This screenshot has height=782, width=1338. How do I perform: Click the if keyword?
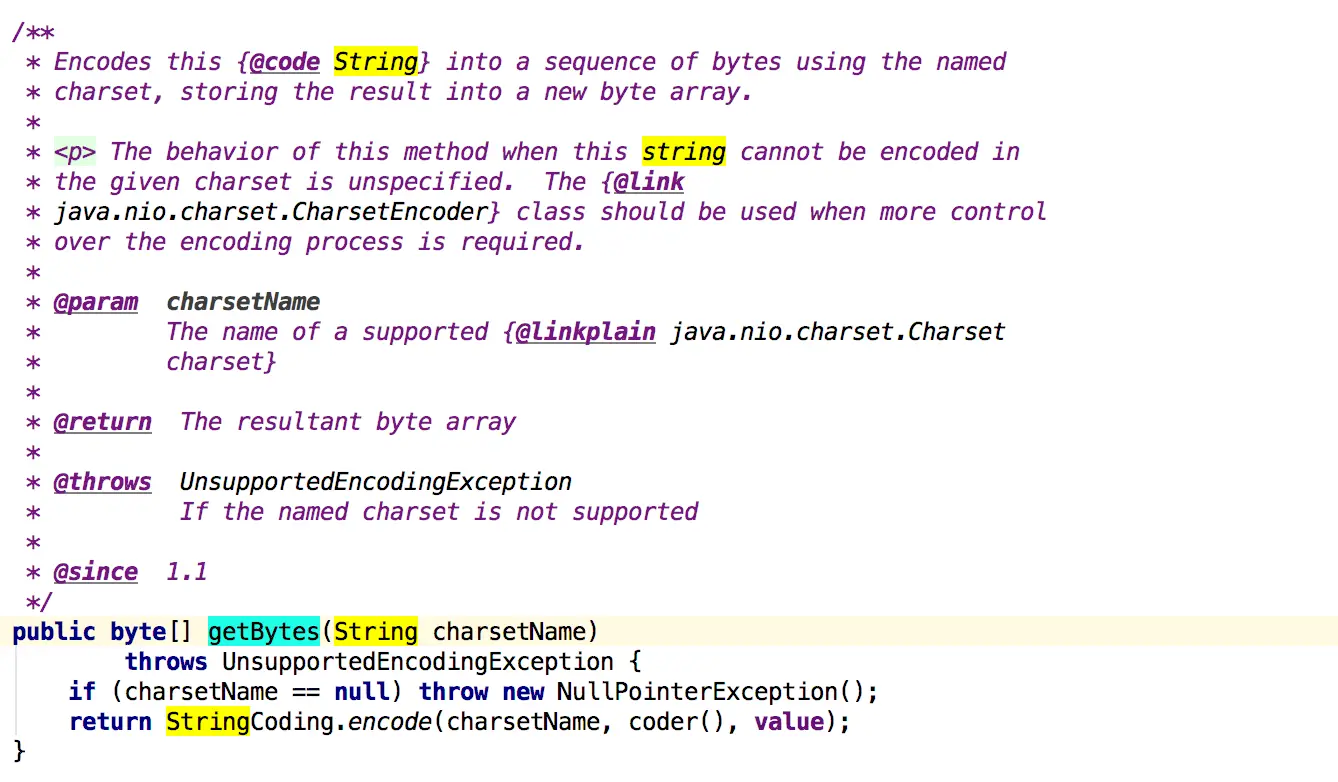coord(82,692)
